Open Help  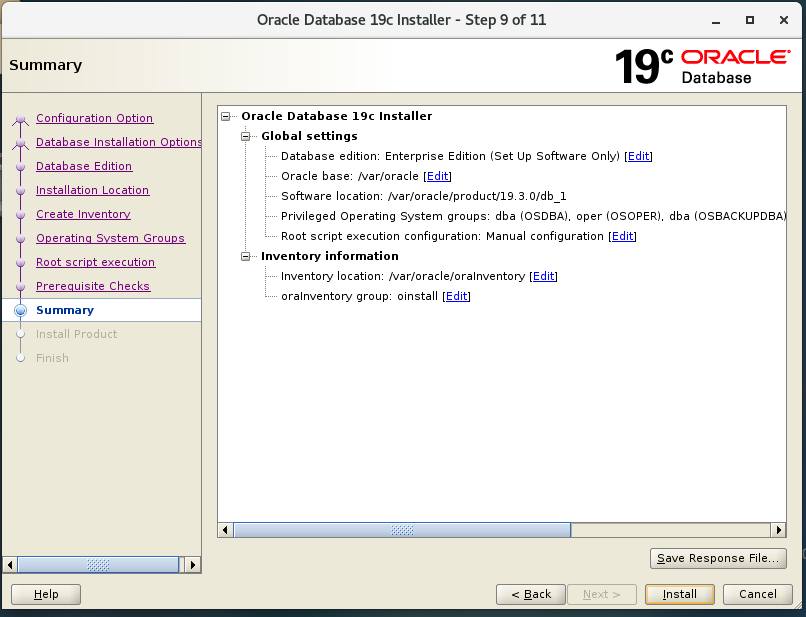coord(45,594)
